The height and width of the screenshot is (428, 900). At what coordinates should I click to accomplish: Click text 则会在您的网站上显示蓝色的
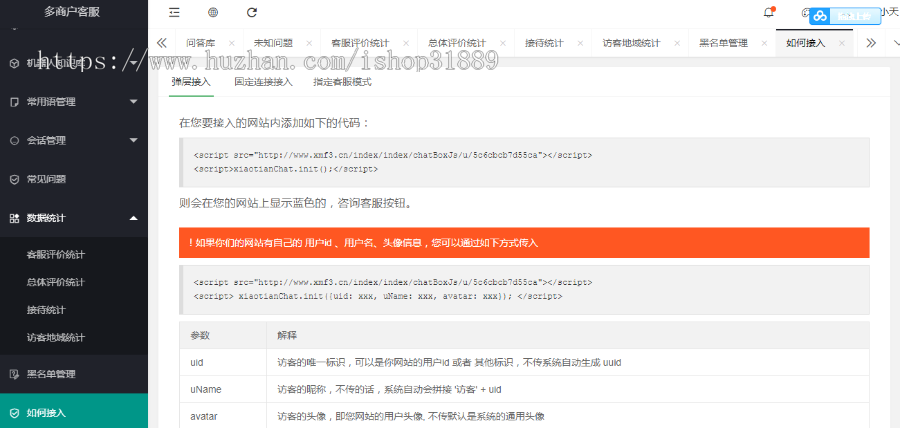[x=295, y=204]
